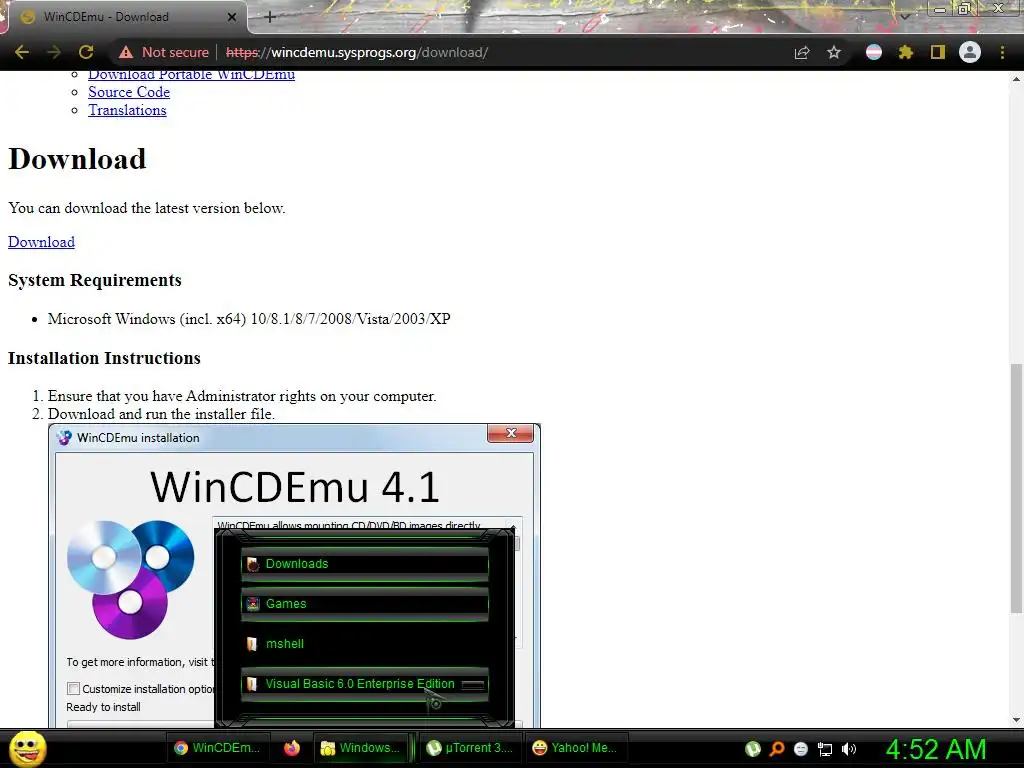Open the smiley face start button

coord(28,748)
